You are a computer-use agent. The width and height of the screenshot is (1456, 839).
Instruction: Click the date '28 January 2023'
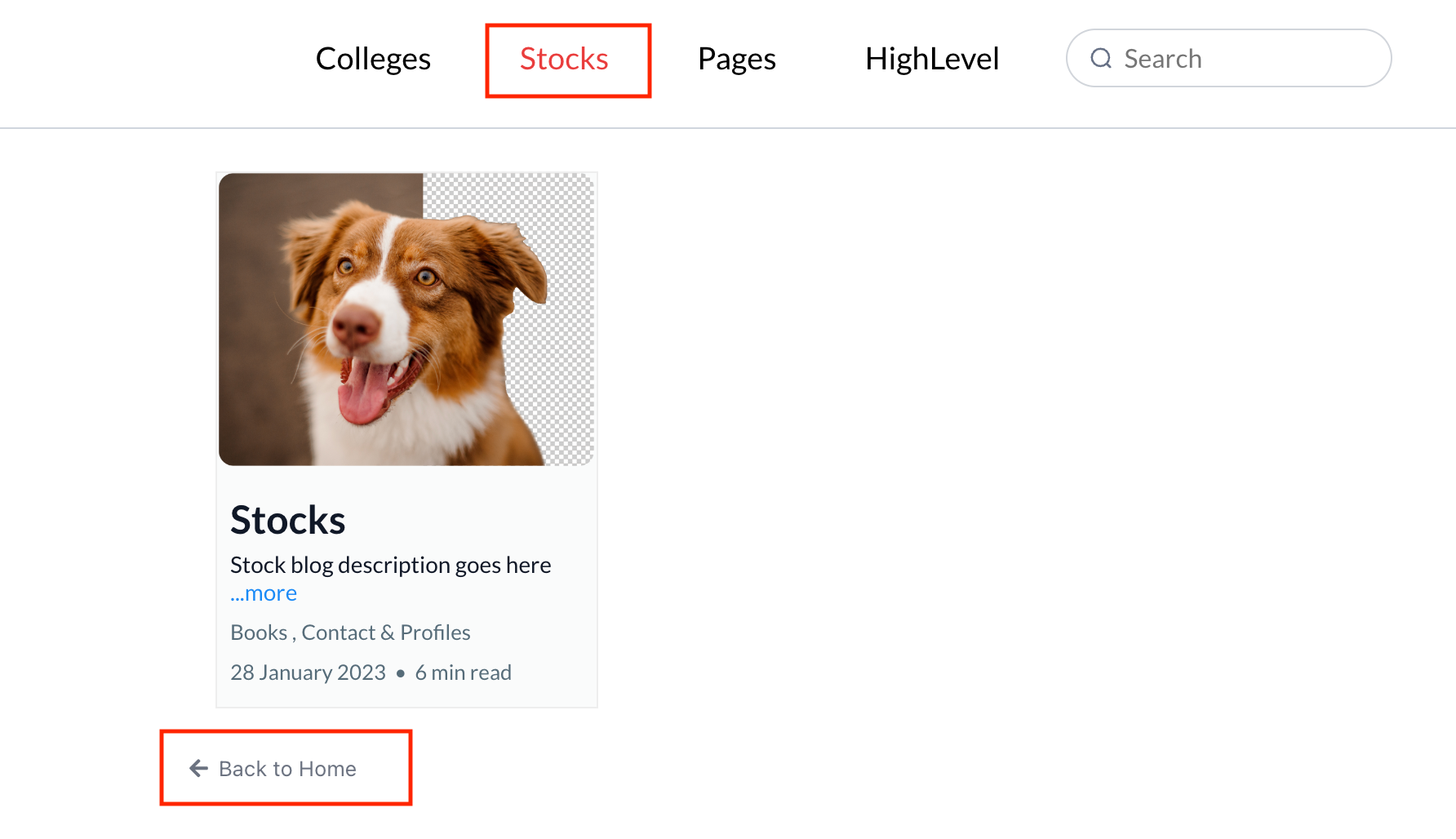click(308, 673)
